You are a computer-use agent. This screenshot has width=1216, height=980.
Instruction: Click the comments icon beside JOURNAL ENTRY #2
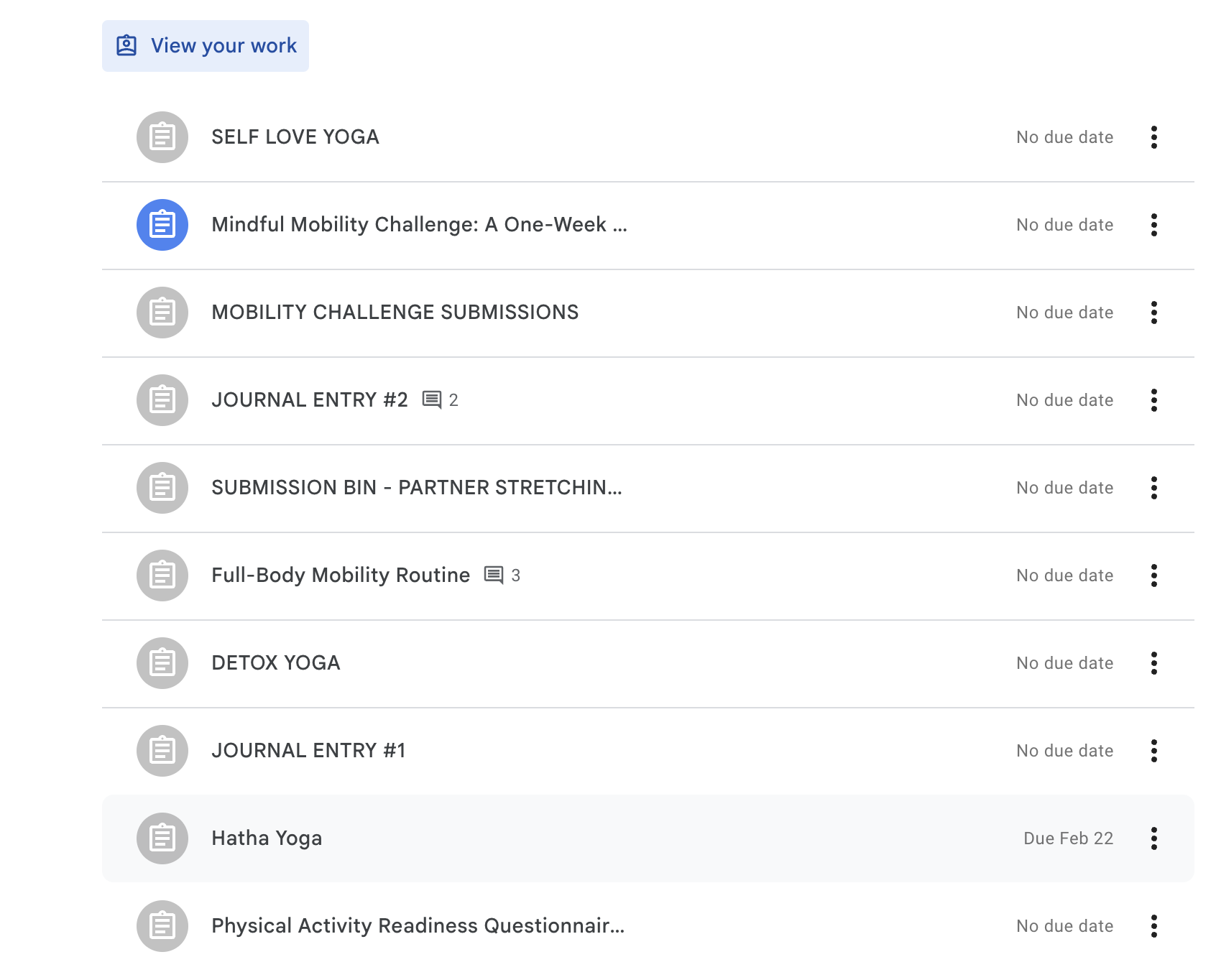[x=432, y=400]
